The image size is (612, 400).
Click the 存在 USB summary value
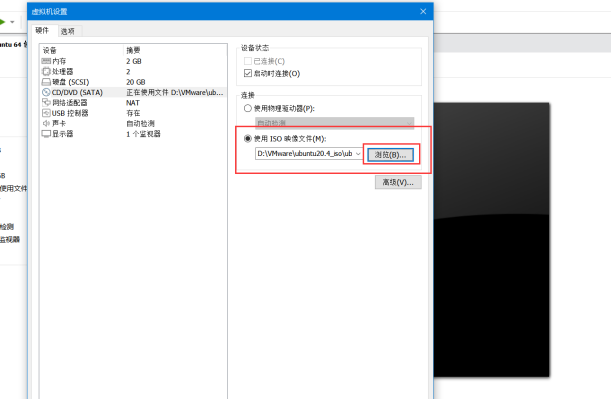tap(133, 113)
